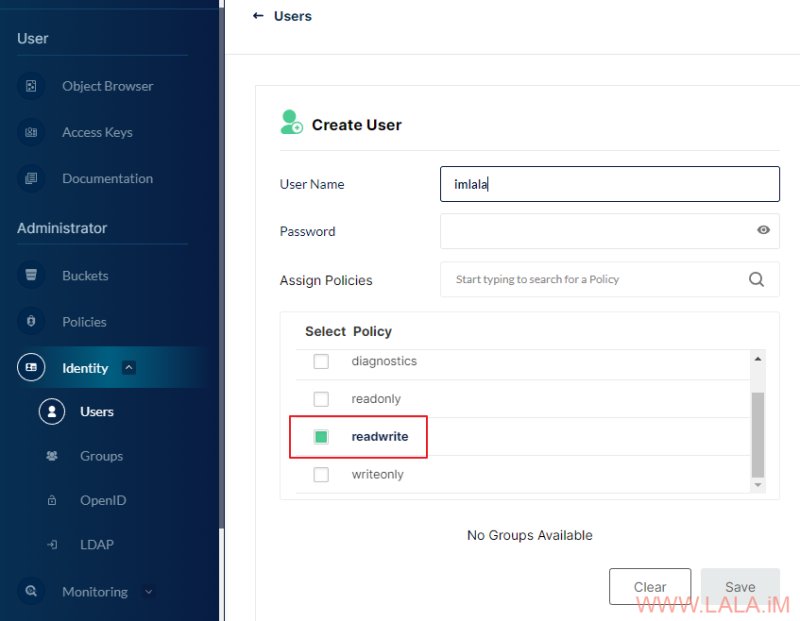The image size is (800, 621).
Task: Go back using the Users arrow
Action: pos(258,16)
